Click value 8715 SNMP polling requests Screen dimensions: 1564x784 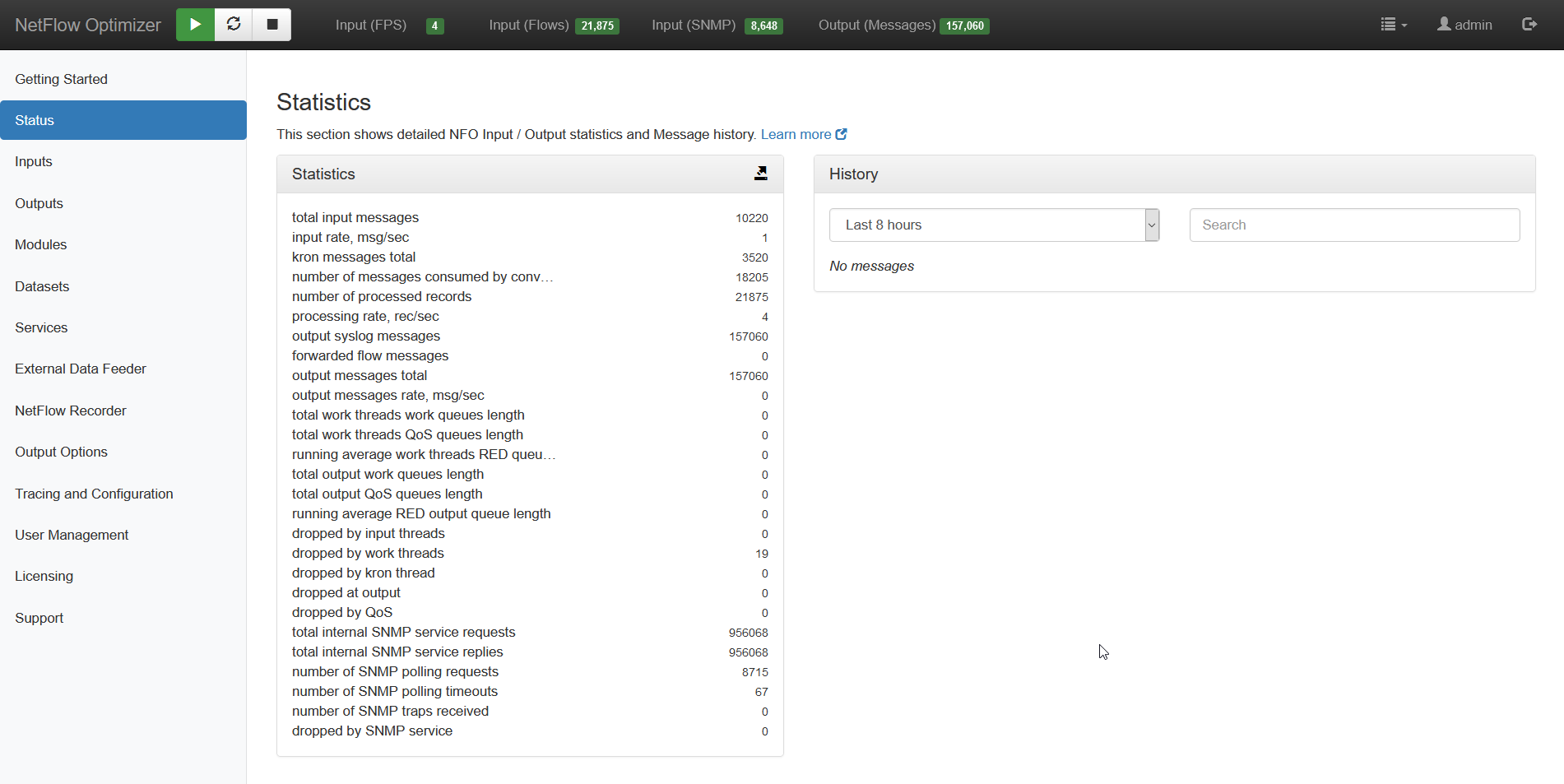coord(755,672)
